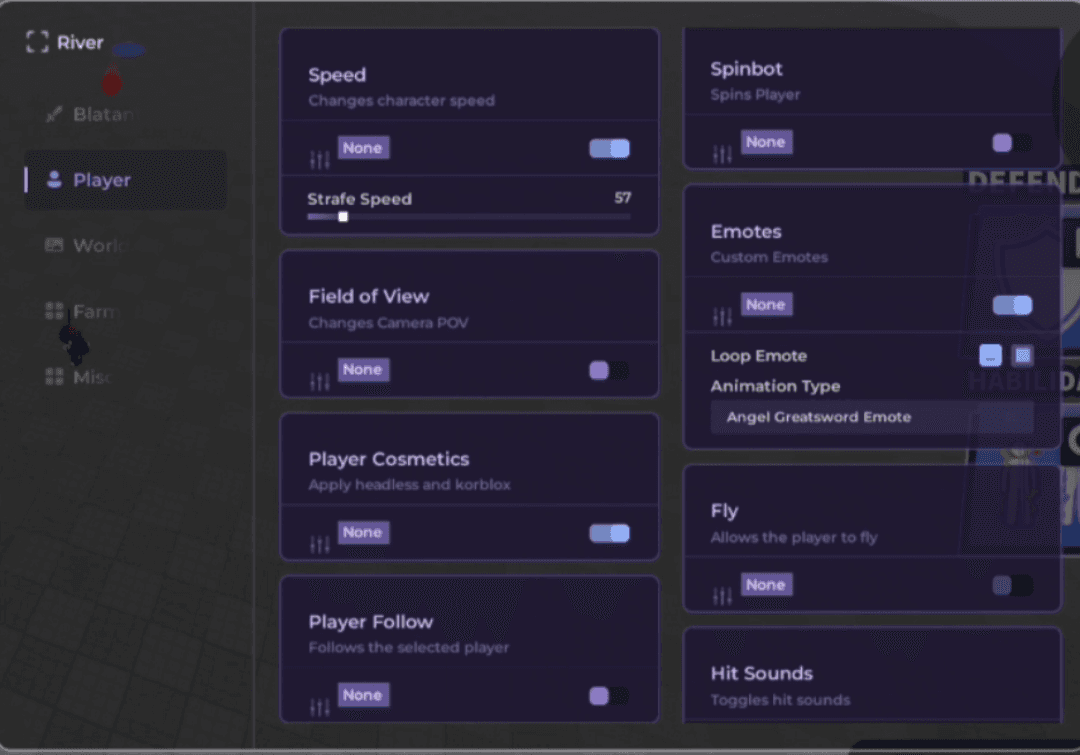
Task: Disable the Speed toggle
Action: [x=609, y=149]
